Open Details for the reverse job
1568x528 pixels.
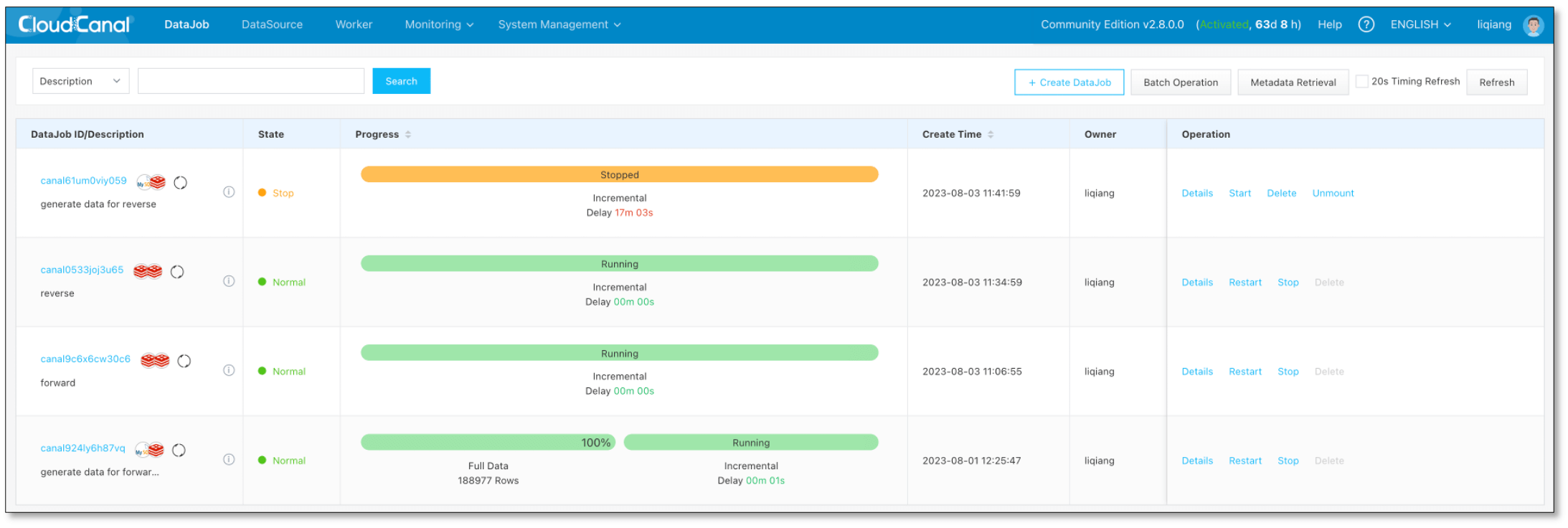pyautogui.click(x=1197, y=282)
